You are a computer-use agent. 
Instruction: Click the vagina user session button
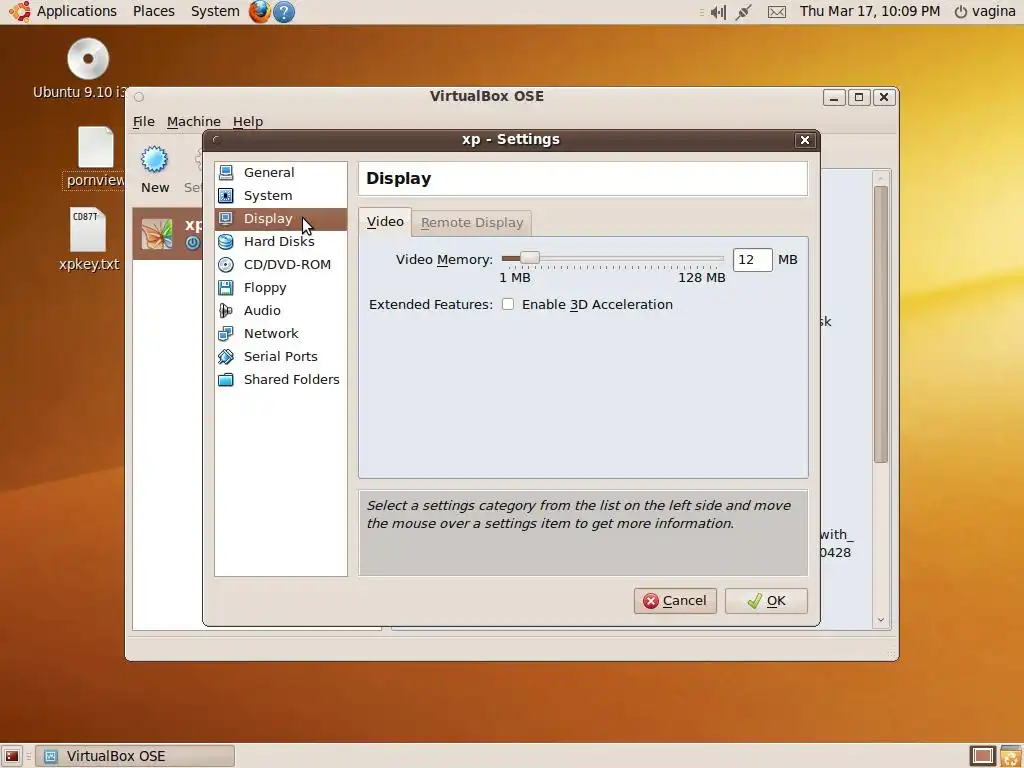(x=985, y=12)
